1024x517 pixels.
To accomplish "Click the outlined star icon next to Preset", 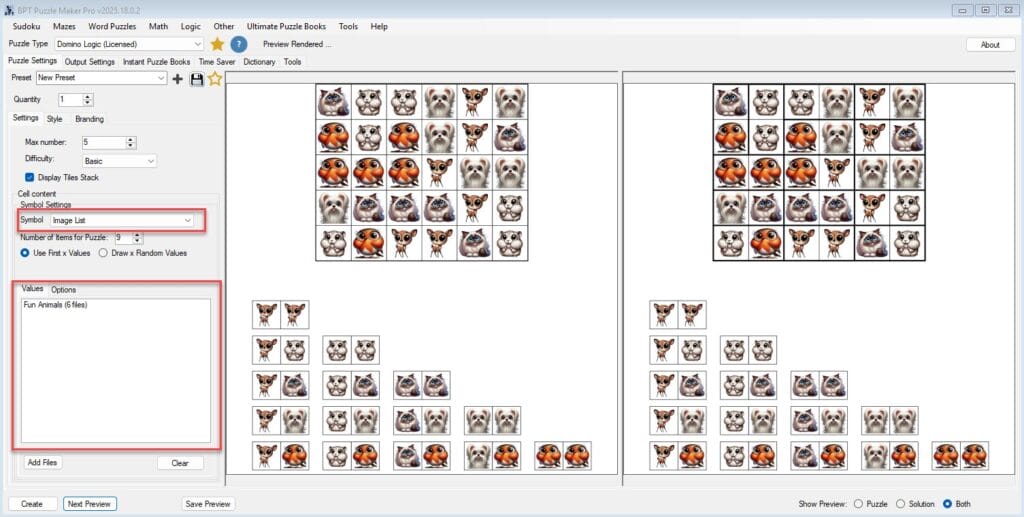I will click(x=214, y=78).
